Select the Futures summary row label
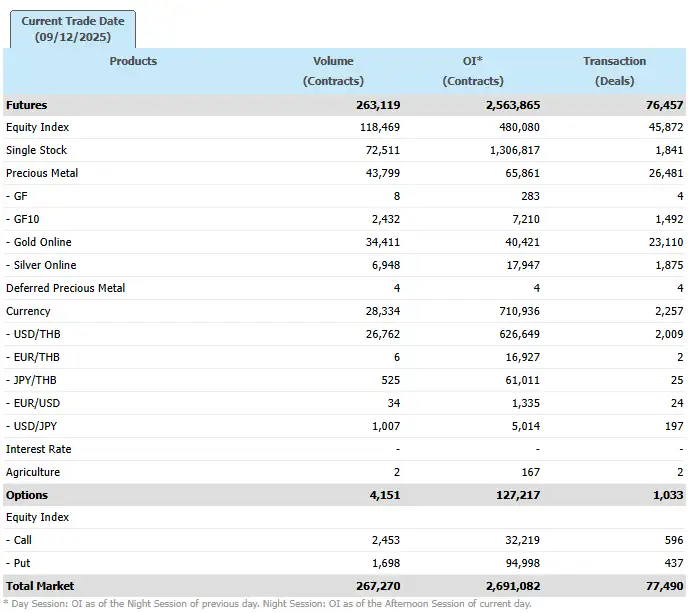The width and height of the screenshot is (688, 613). 27,105
